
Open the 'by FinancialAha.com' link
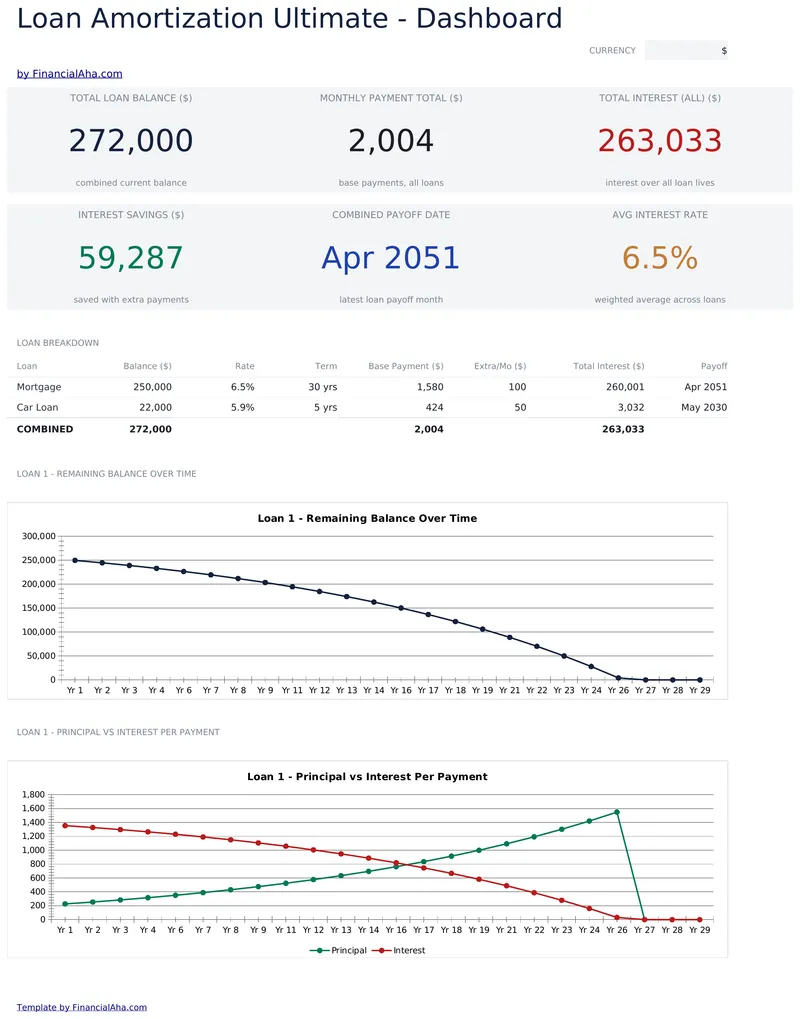pos(70,73)
